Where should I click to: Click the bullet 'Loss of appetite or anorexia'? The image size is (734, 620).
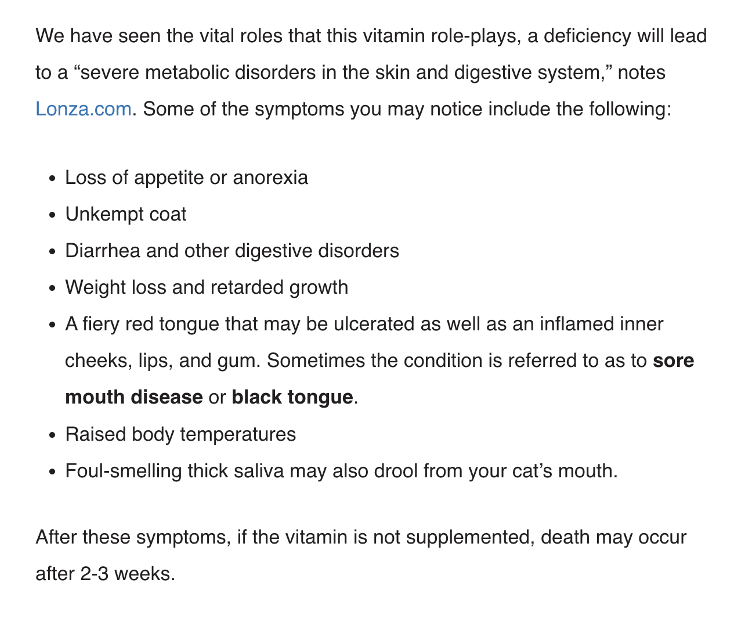pyautogui.click(x=186, y=178)
